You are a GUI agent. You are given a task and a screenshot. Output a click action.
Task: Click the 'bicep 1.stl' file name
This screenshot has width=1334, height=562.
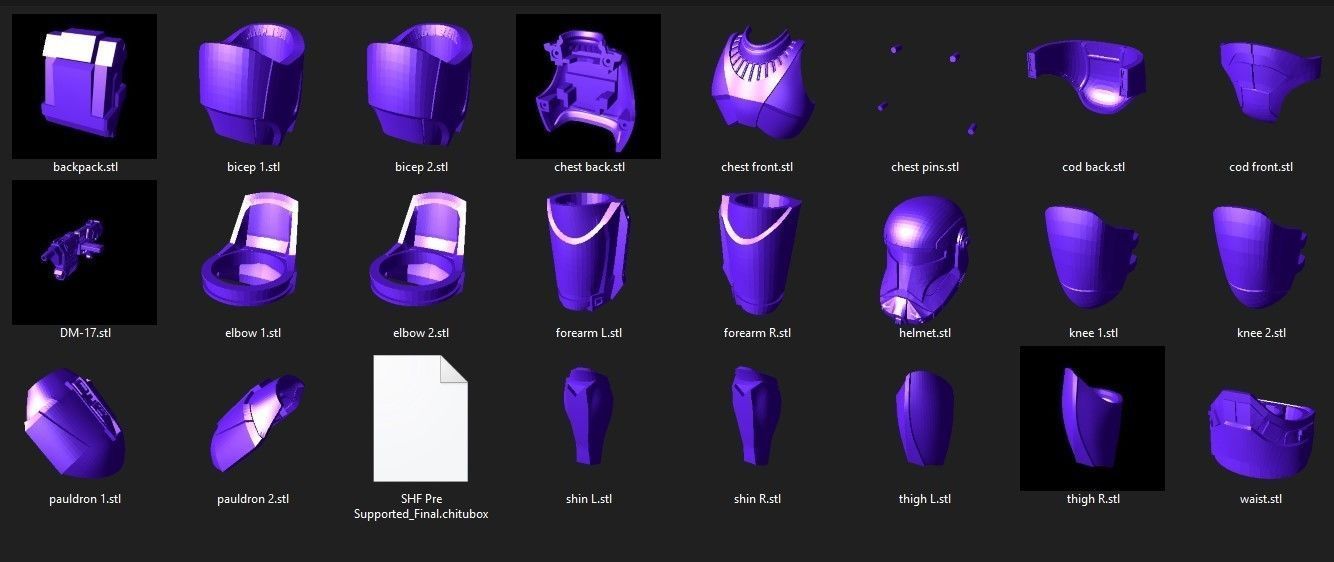pyautogui.click(x=253, y=167)
